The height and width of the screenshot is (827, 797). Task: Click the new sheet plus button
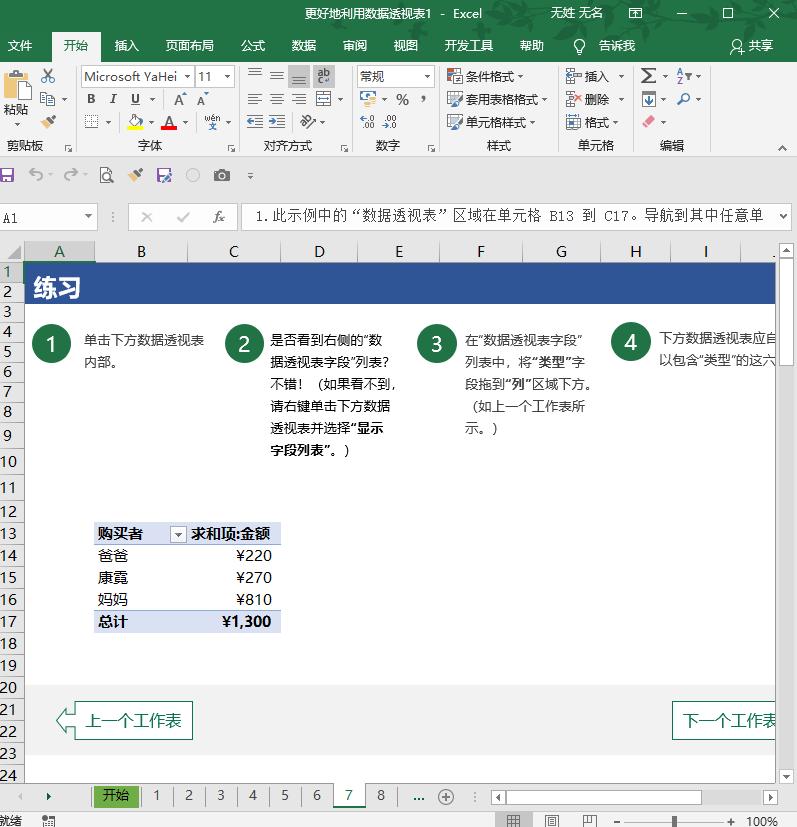[446, 797]
